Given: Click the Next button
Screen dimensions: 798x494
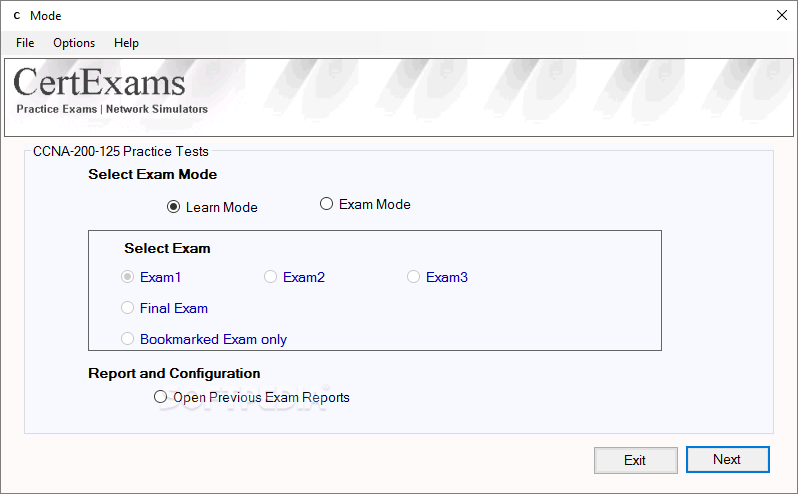Looking at the screenshot, I should [x=727, y=459].
